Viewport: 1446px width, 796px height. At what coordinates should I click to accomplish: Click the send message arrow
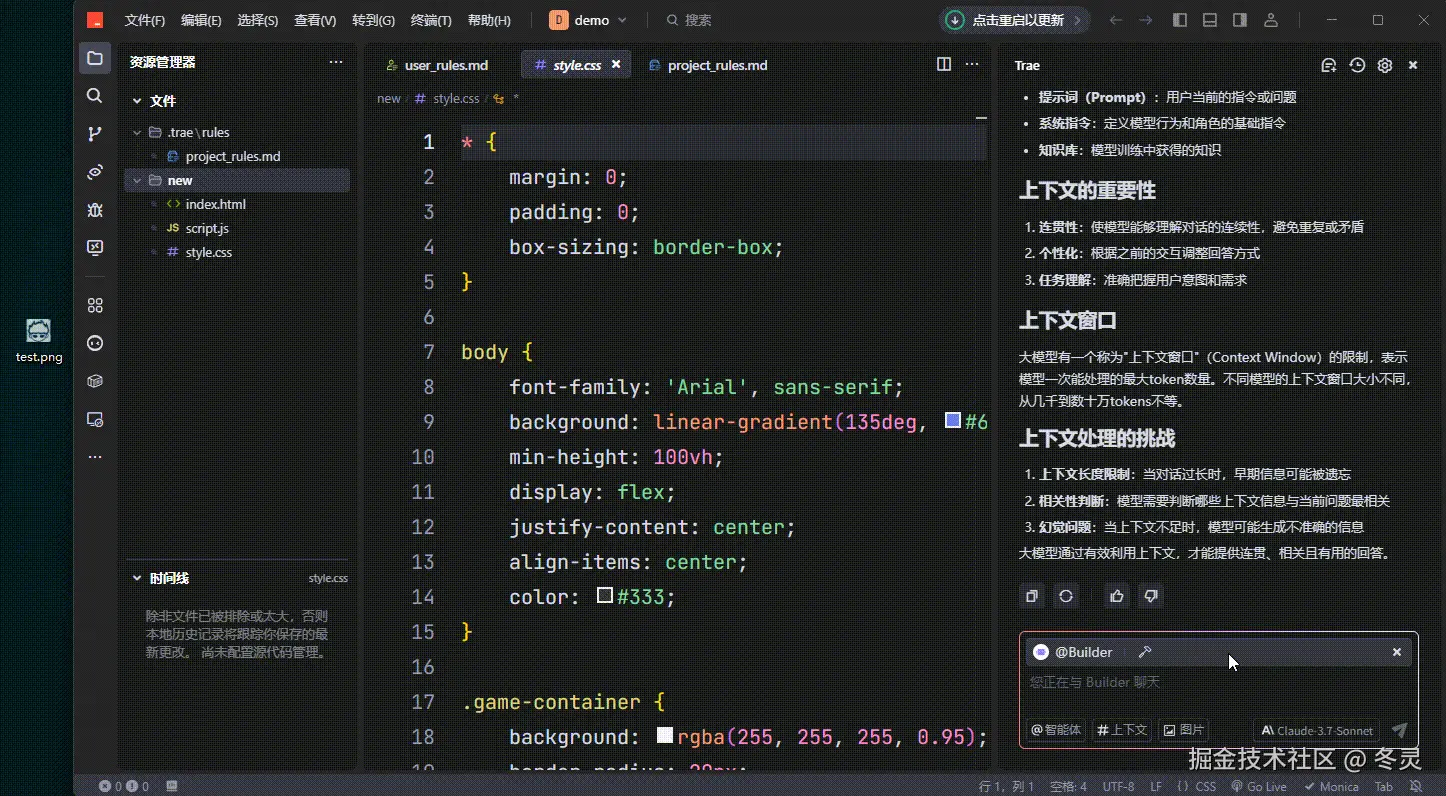(x=1399, y=730)
